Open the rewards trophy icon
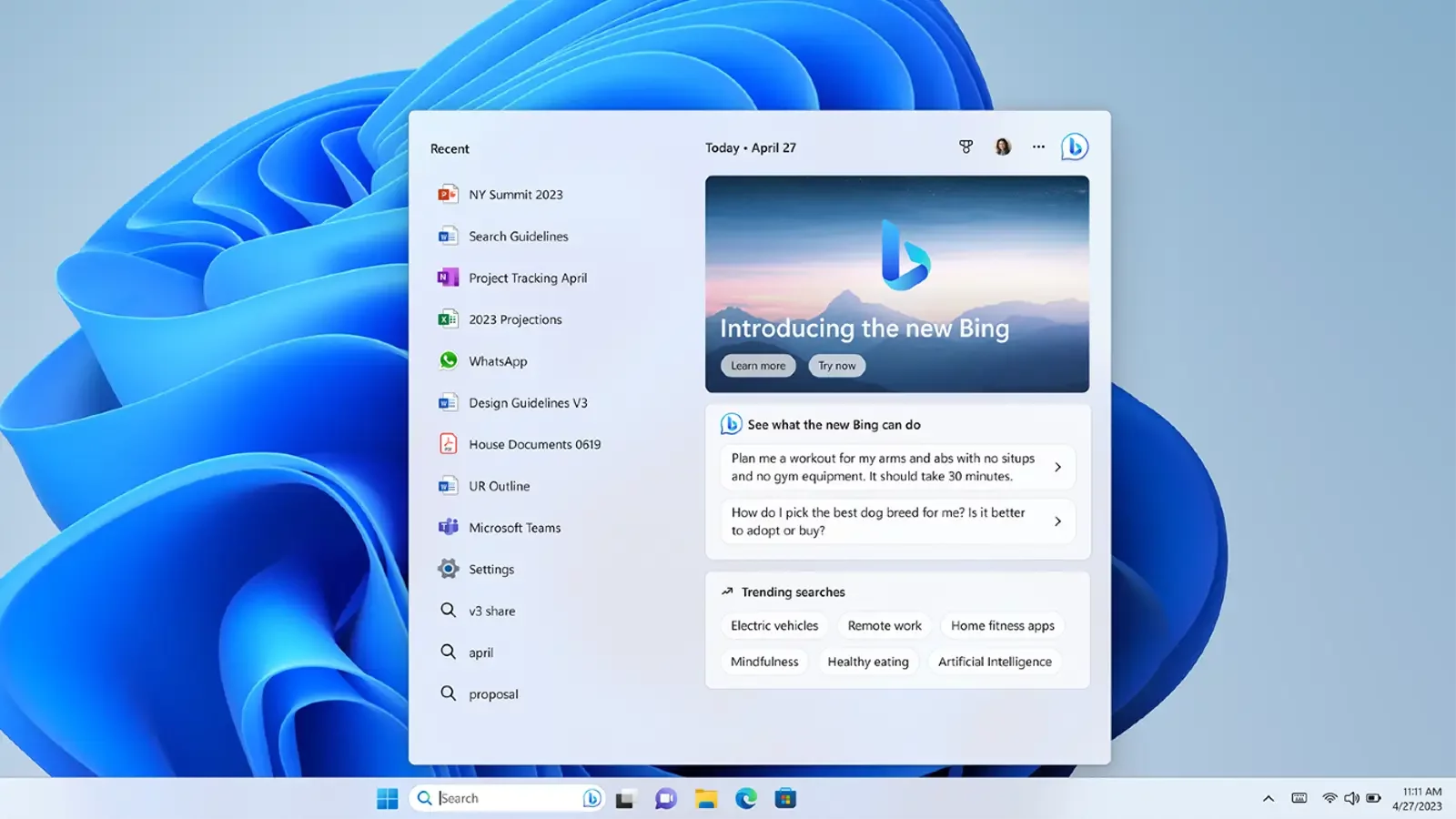The height and width of the screenshot is (819, 1456). [966, 147]
